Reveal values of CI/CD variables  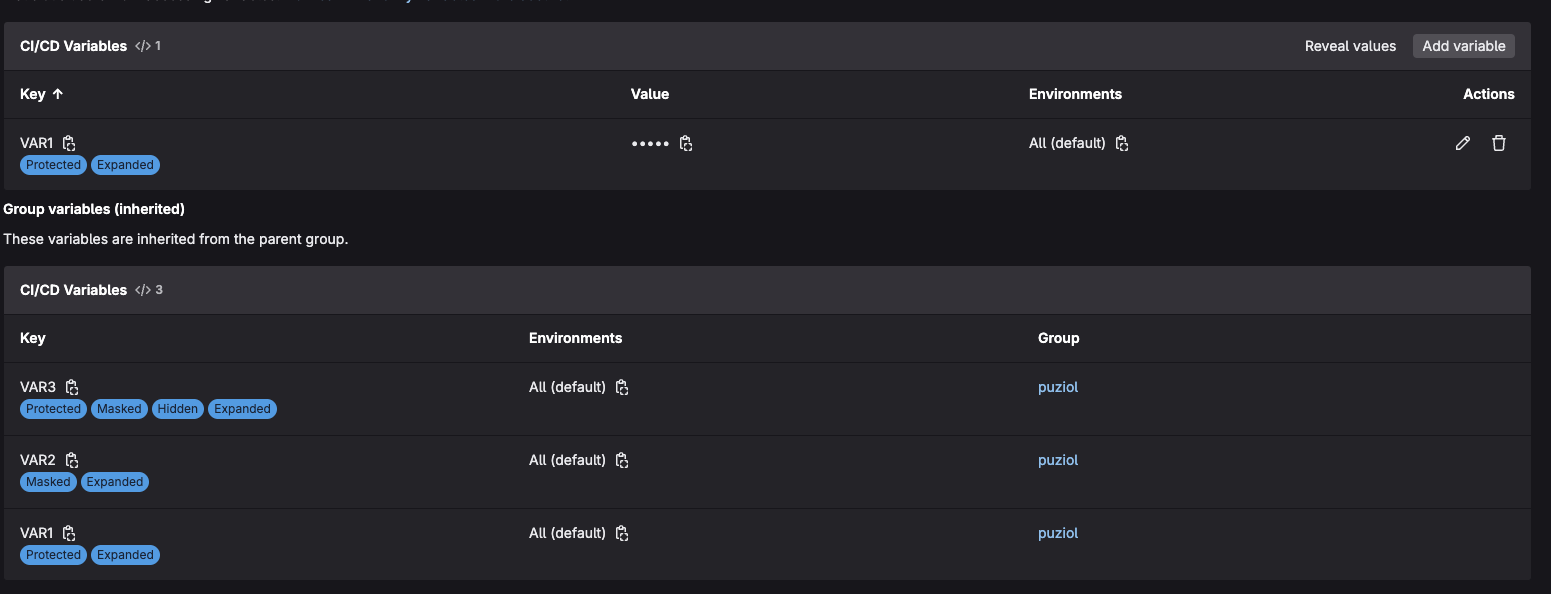pos(1350,46)
